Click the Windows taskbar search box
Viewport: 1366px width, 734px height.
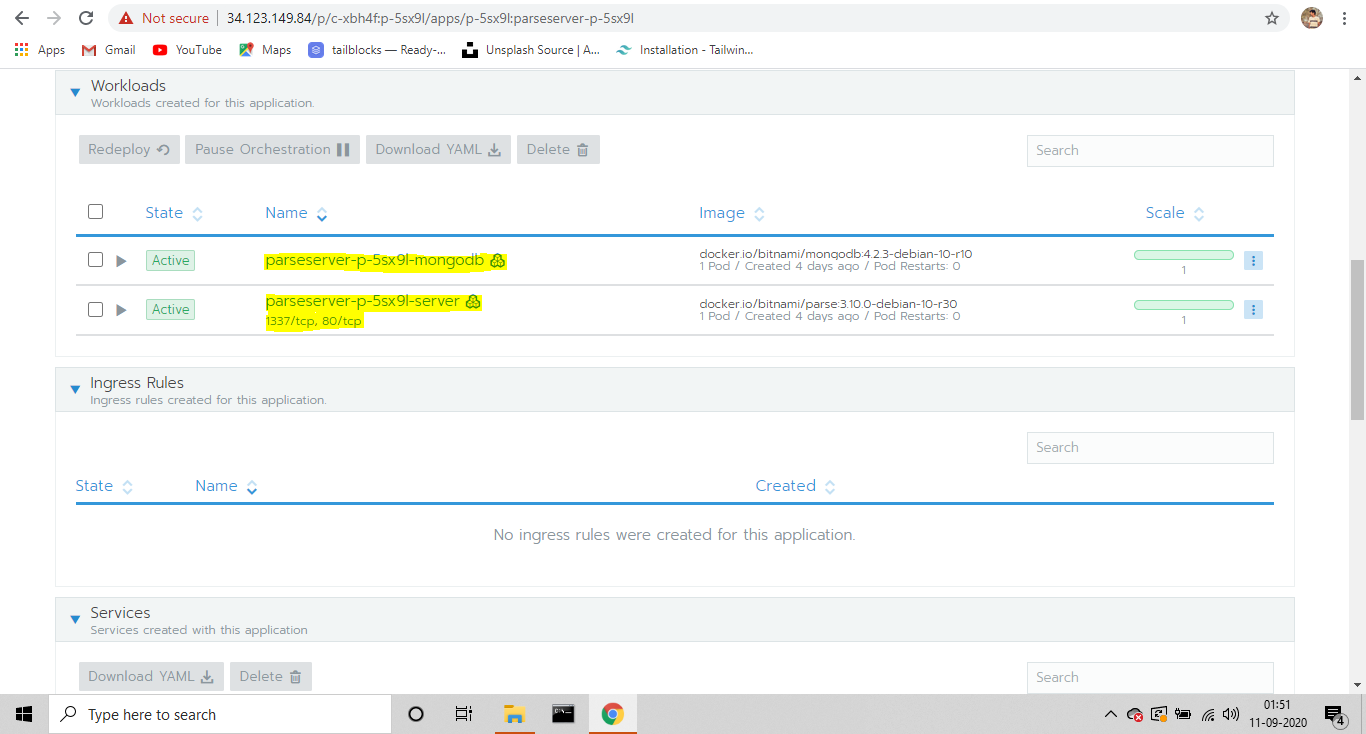220,714
